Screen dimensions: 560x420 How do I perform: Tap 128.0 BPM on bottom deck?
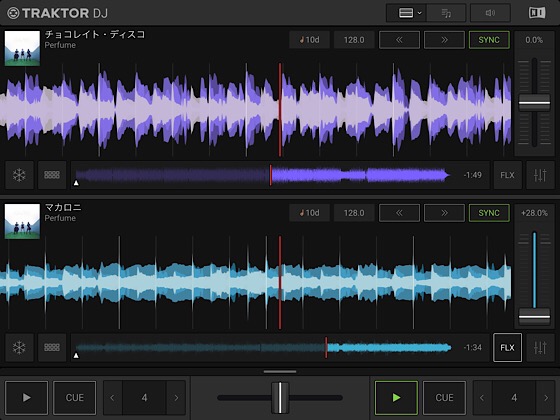tap(354, 213)
